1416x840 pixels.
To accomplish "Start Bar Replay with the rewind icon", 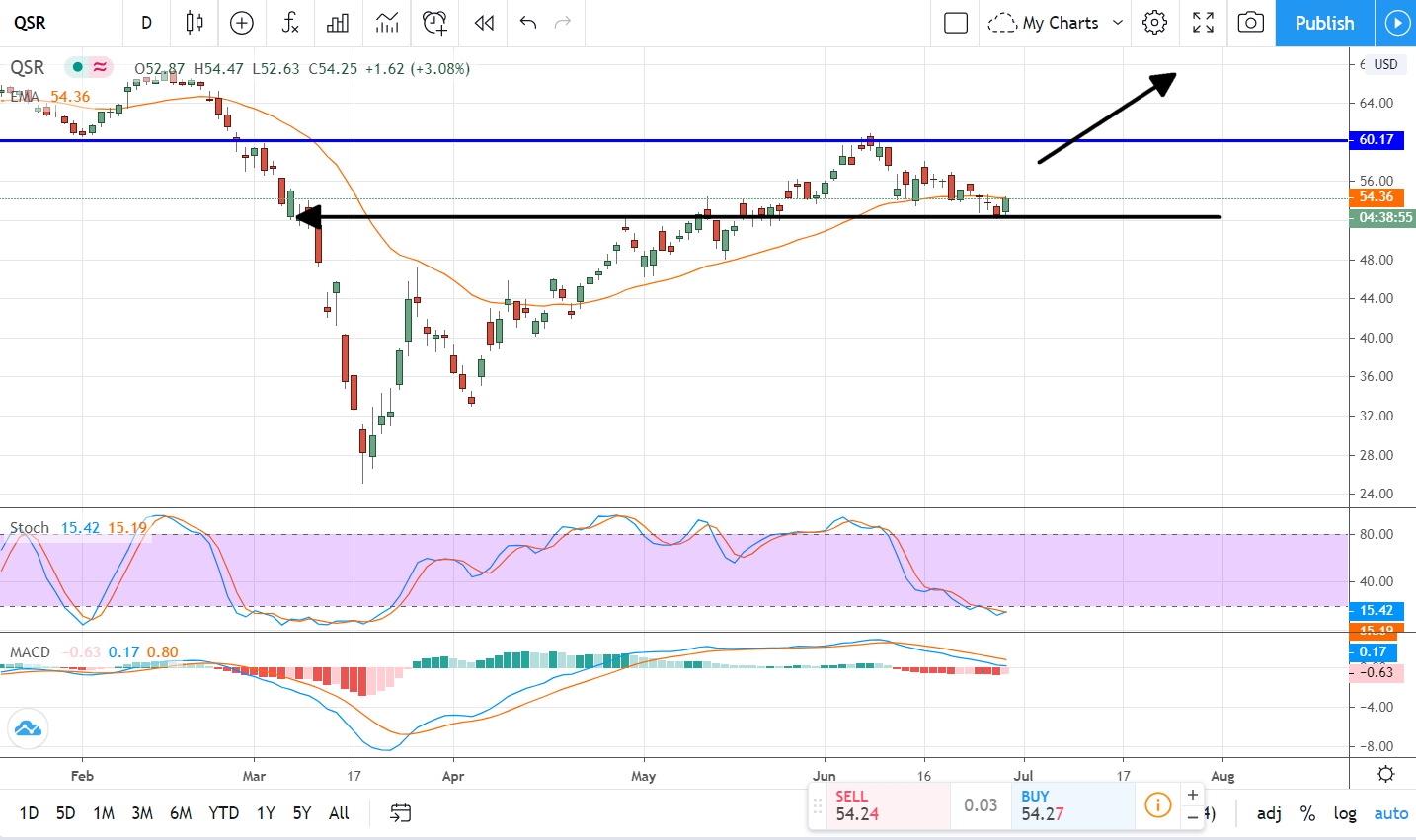I will (484, 23).
